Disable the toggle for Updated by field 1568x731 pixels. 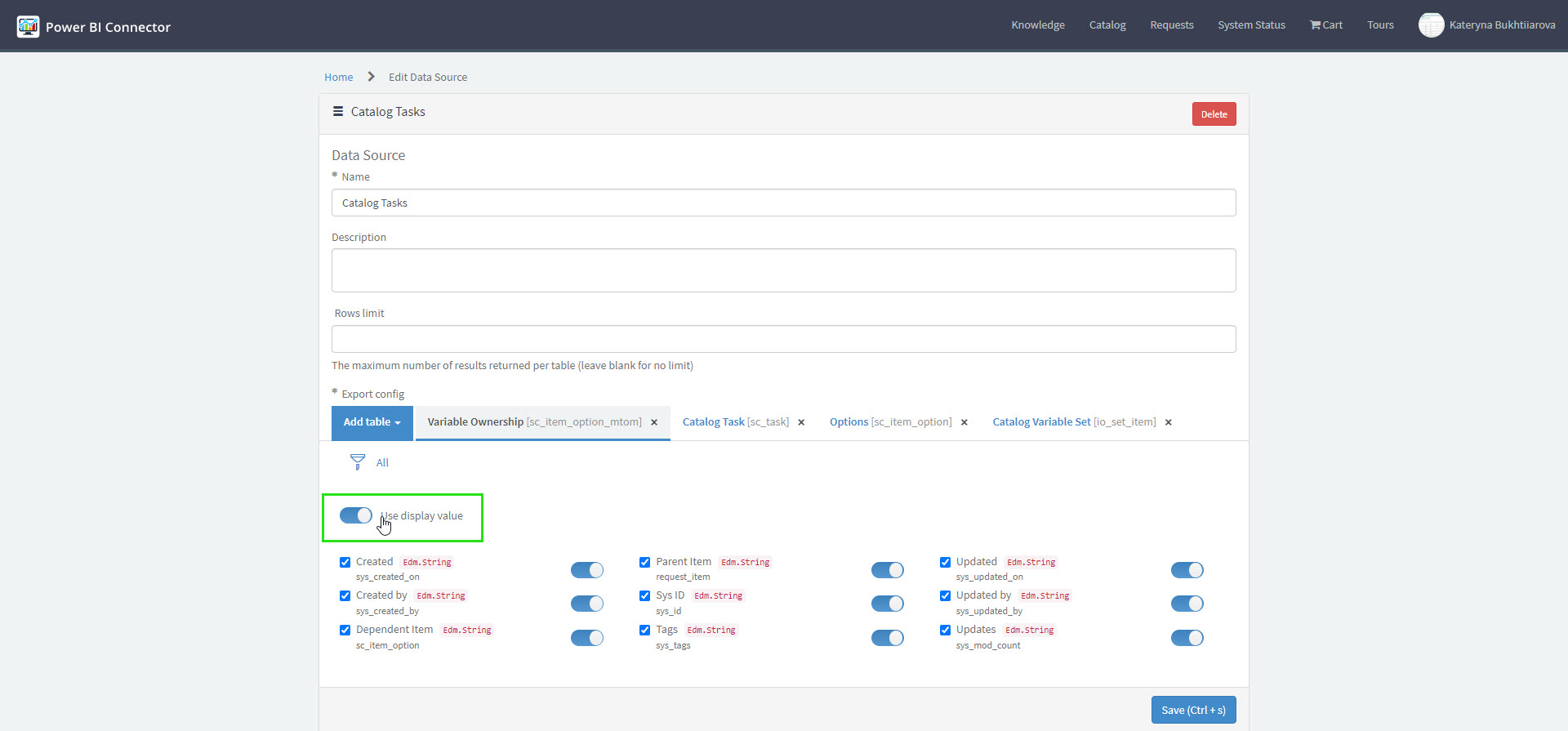point(1187,604)
